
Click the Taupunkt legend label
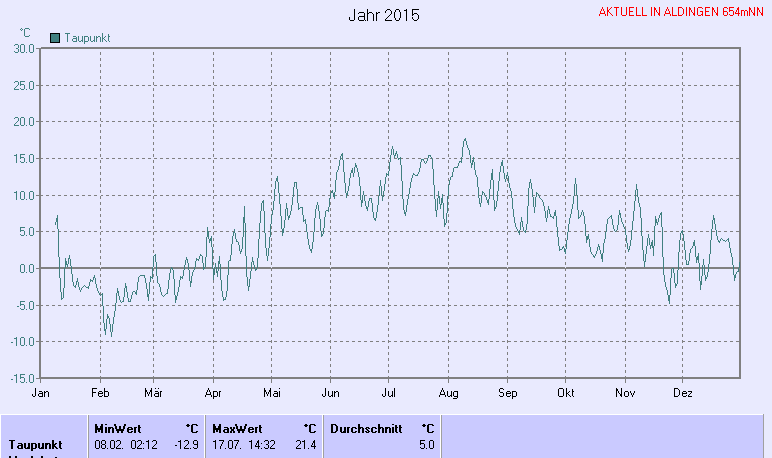click(87, 38)
